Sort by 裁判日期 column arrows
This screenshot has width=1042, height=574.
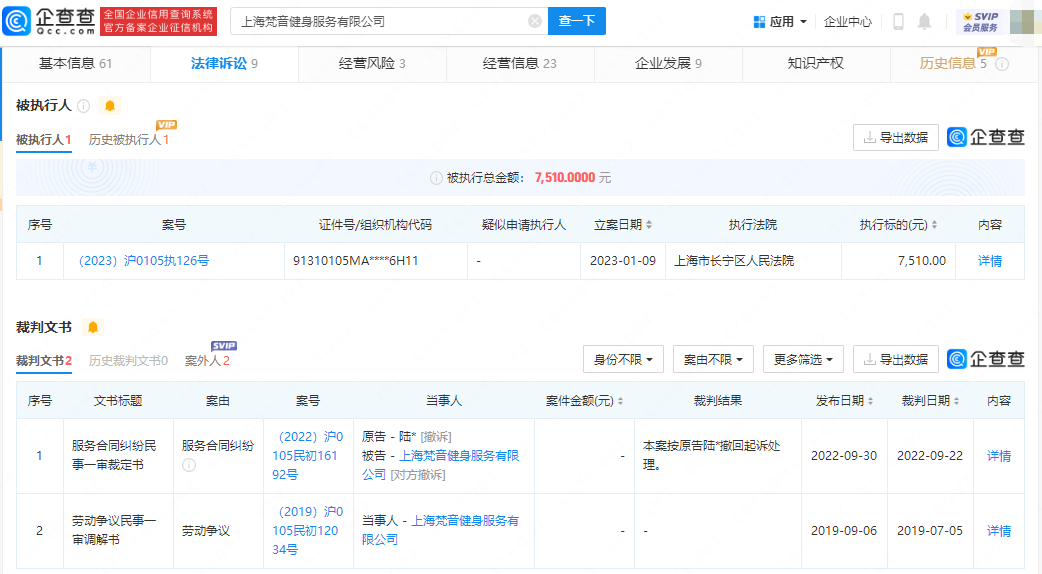point(956,401)
